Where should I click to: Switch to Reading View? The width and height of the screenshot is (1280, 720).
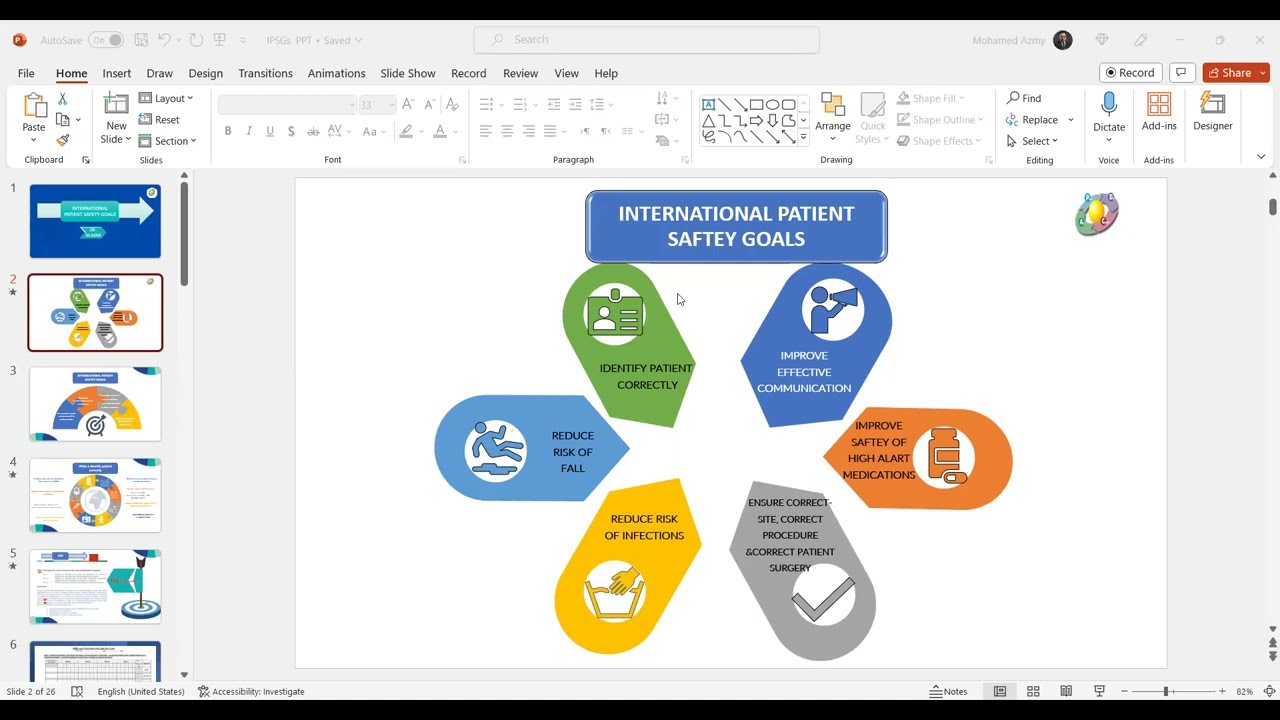[x=1066, y=691]
